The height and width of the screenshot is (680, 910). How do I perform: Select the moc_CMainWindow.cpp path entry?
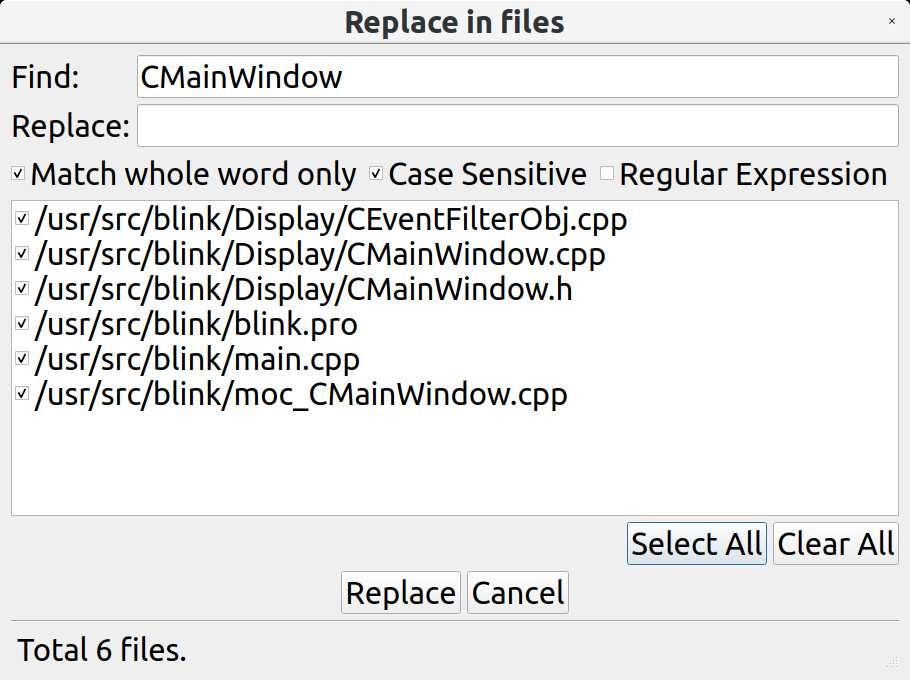click(x=301, y=394)
